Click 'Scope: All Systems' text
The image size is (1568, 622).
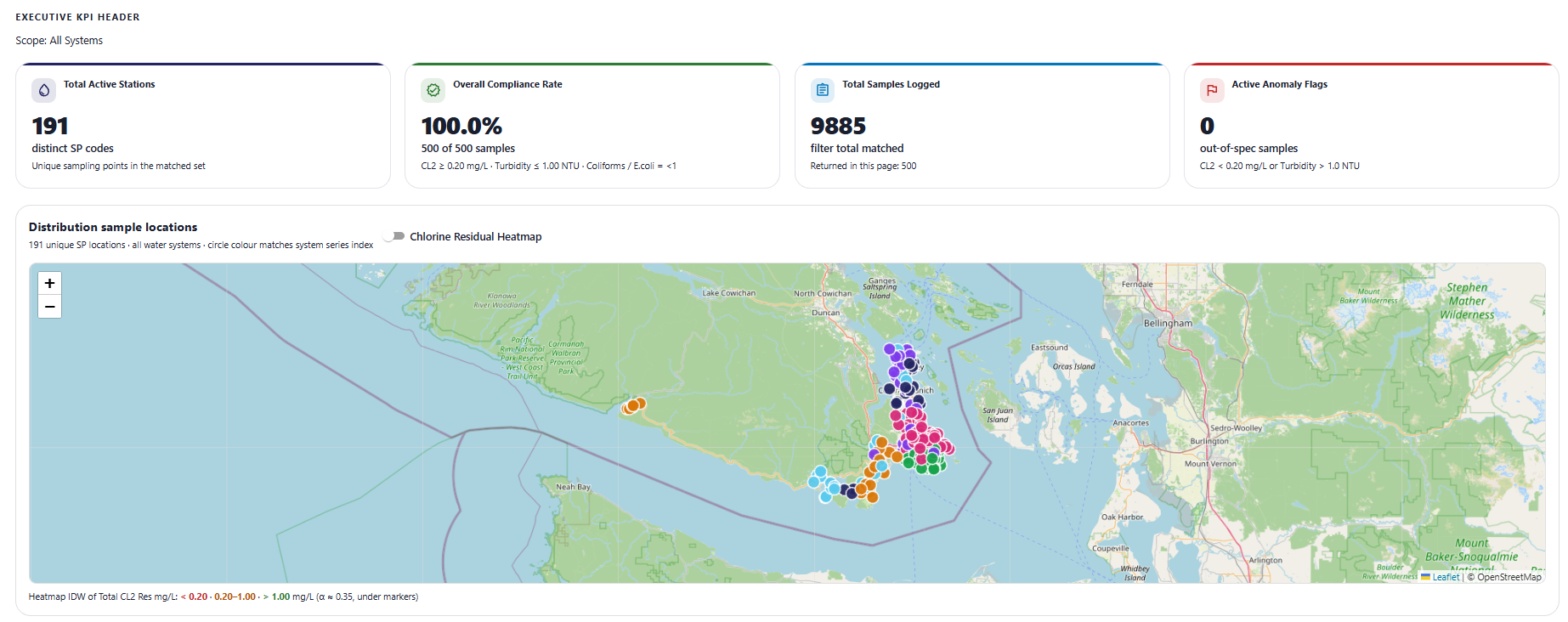click(x=59, y=40)
